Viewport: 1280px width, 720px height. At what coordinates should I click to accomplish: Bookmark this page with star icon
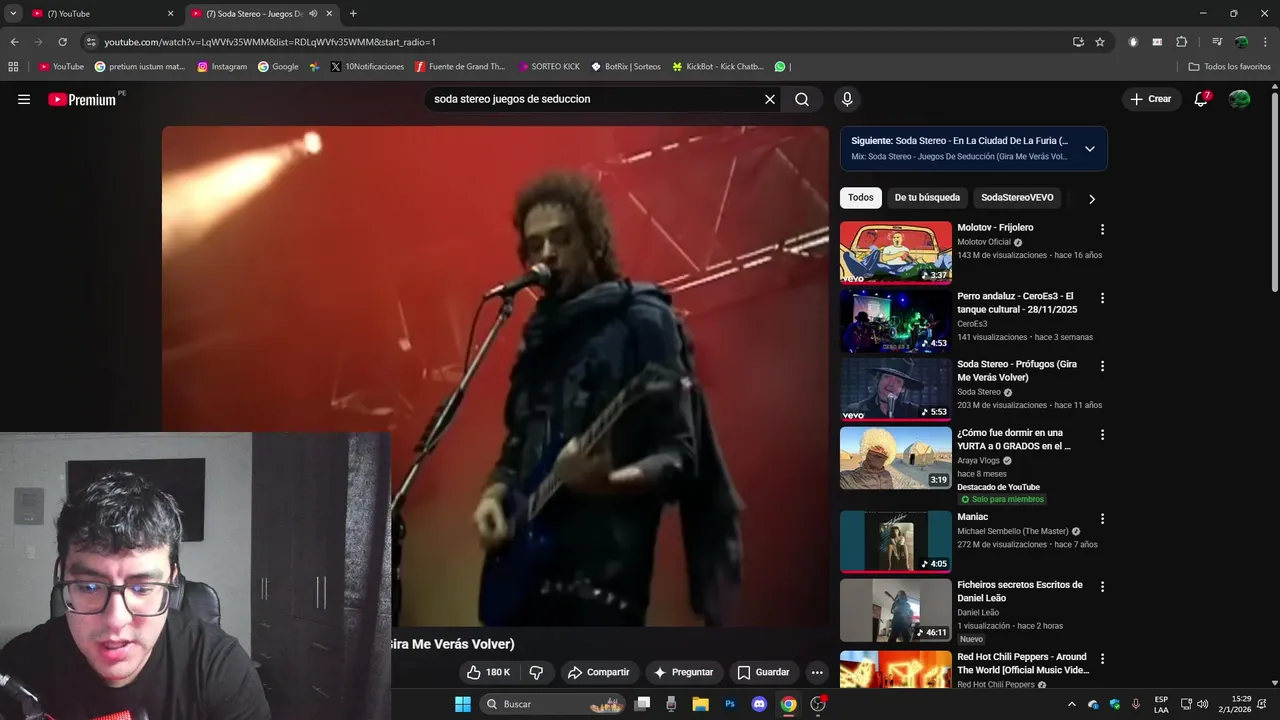coord(1100,42)
